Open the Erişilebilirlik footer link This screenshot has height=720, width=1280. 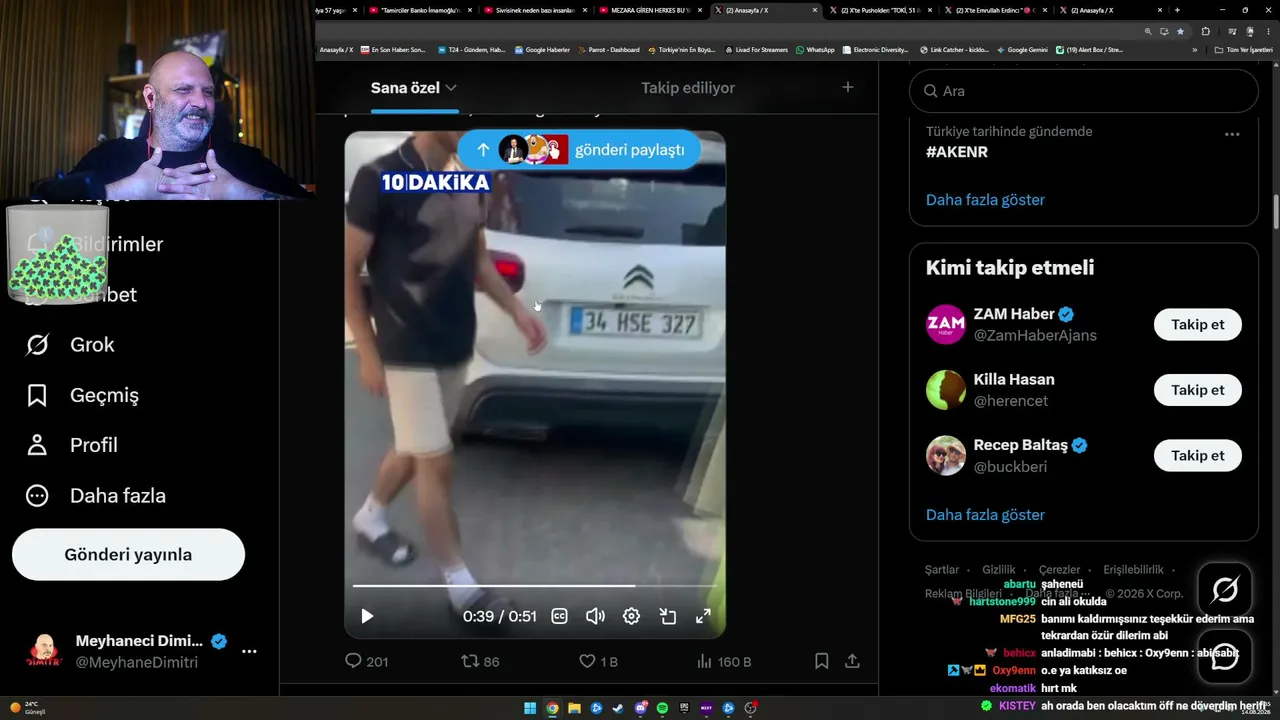pos(1133,570)
